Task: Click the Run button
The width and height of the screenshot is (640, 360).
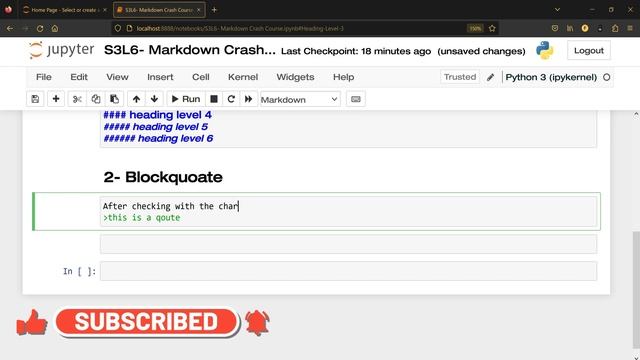Action: 186,99
